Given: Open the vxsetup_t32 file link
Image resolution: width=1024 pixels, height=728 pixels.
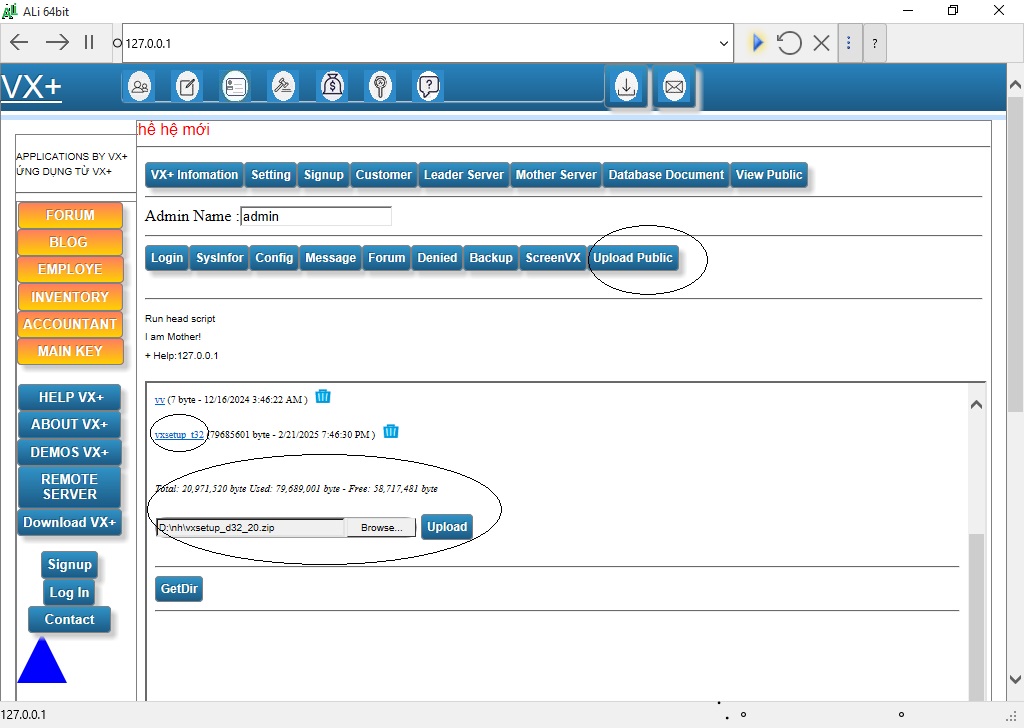Looking at the screenshot, I should tap(180, 435).
